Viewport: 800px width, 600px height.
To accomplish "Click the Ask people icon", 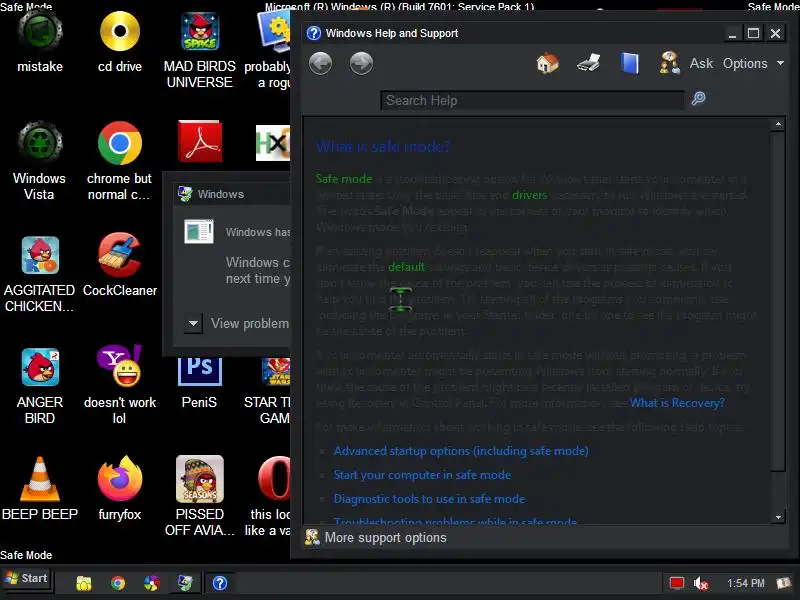I will [x=669, y=63].
